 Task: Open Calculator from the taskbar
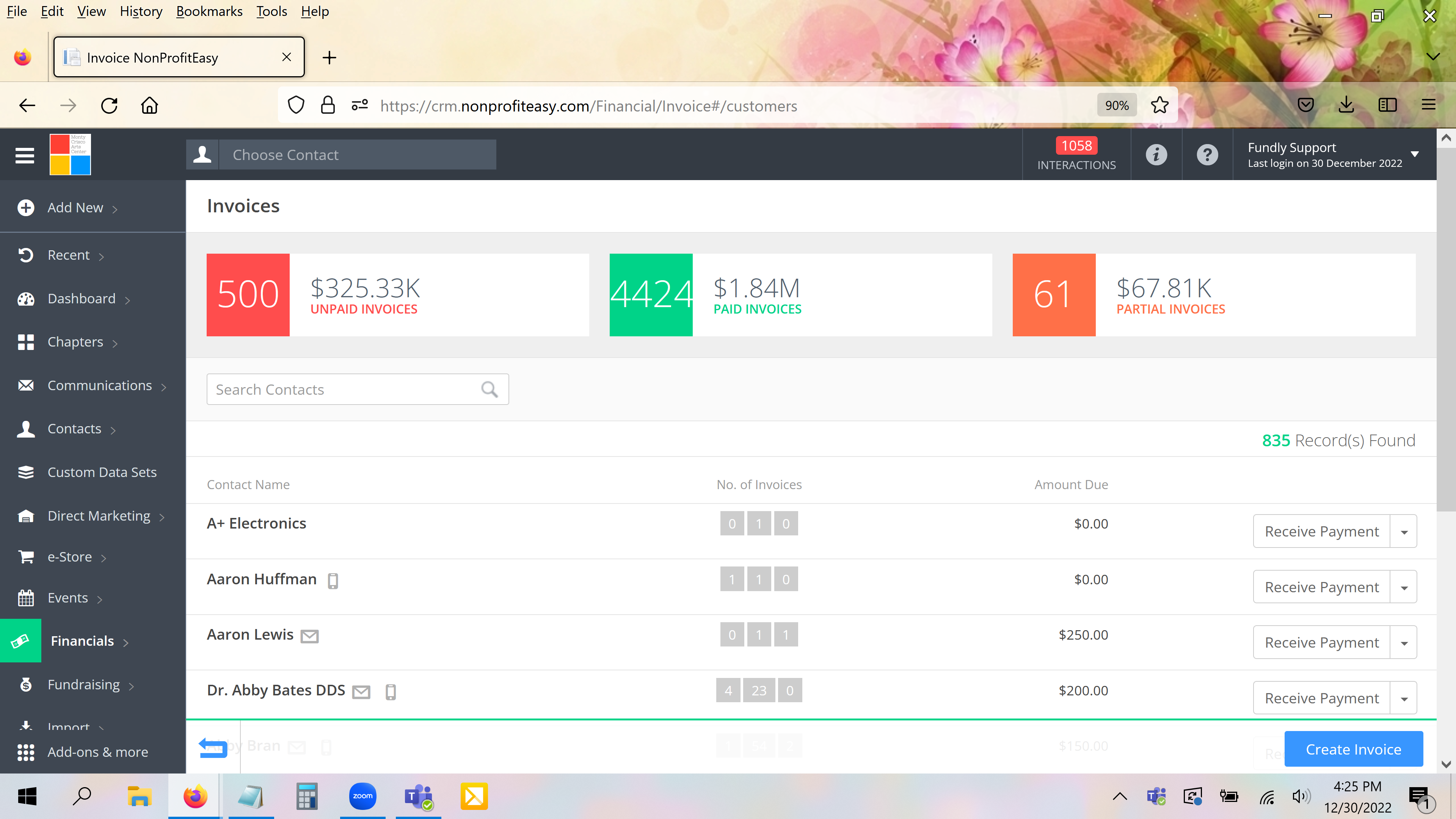click(x=307, y=796)
